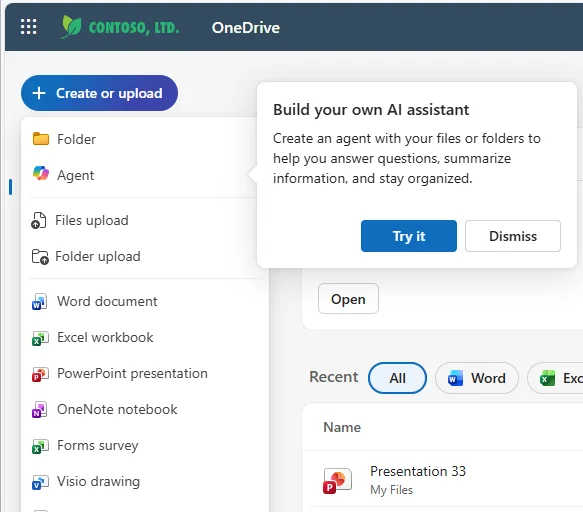This screenshot has height=512, width=583.
Task: Click the PowerPoint presentation icon
Action: click(40, 374)
